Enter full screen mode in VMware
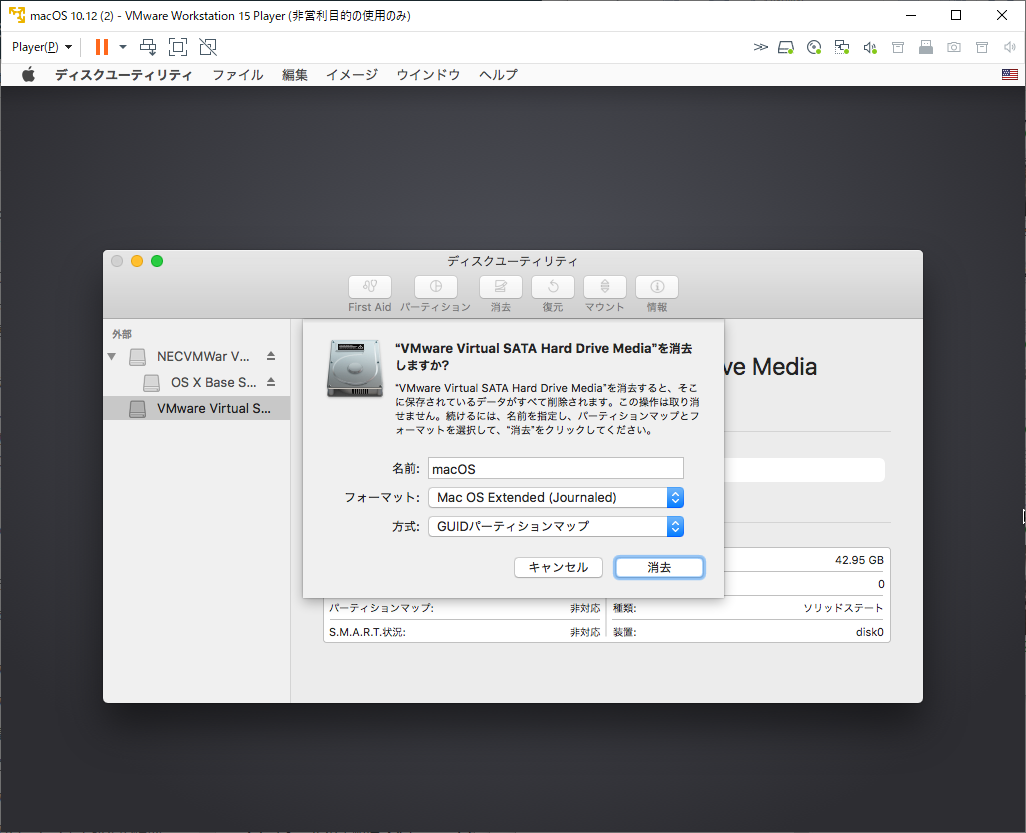The height and width of the screenshot is (833, 1026). 178,47
